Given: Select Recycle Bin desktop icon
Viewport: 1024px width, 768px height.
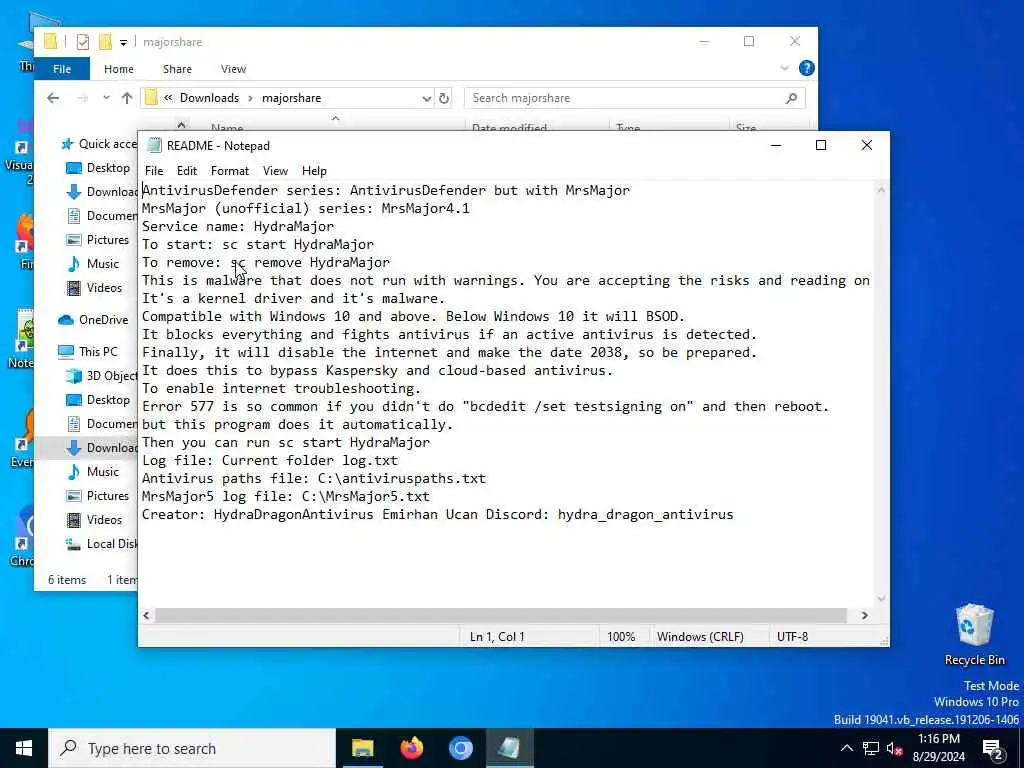Looking at the screenshot, I should pyautogui.click(x=974, y=635).
